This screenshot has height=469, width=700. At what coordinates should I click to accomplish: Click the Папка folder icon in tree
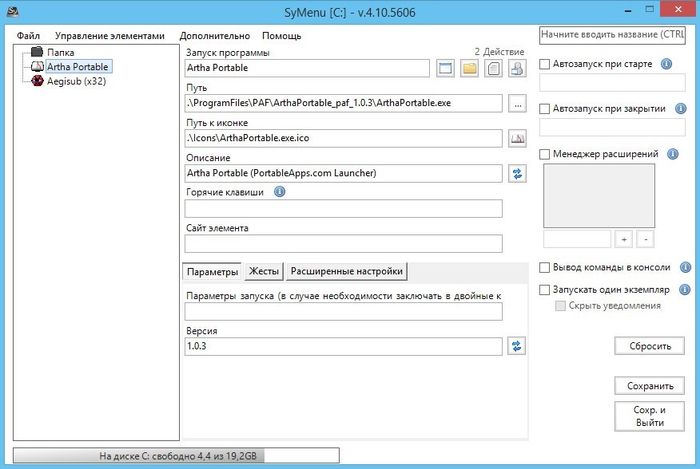click(x=37, y=52)
